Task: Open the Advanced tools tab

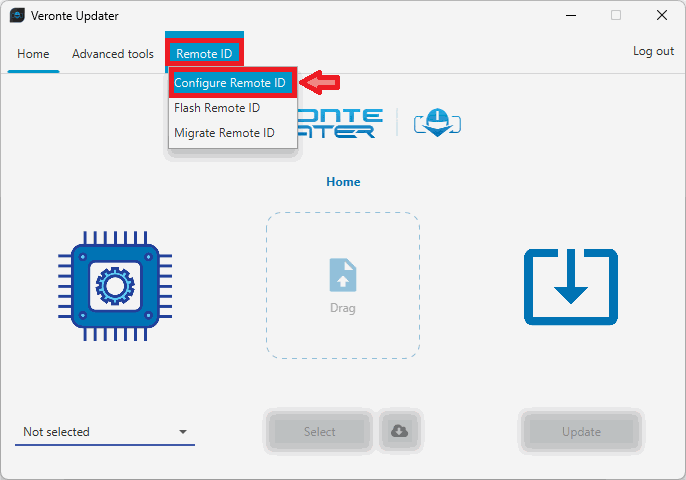Action: point(113,53)
